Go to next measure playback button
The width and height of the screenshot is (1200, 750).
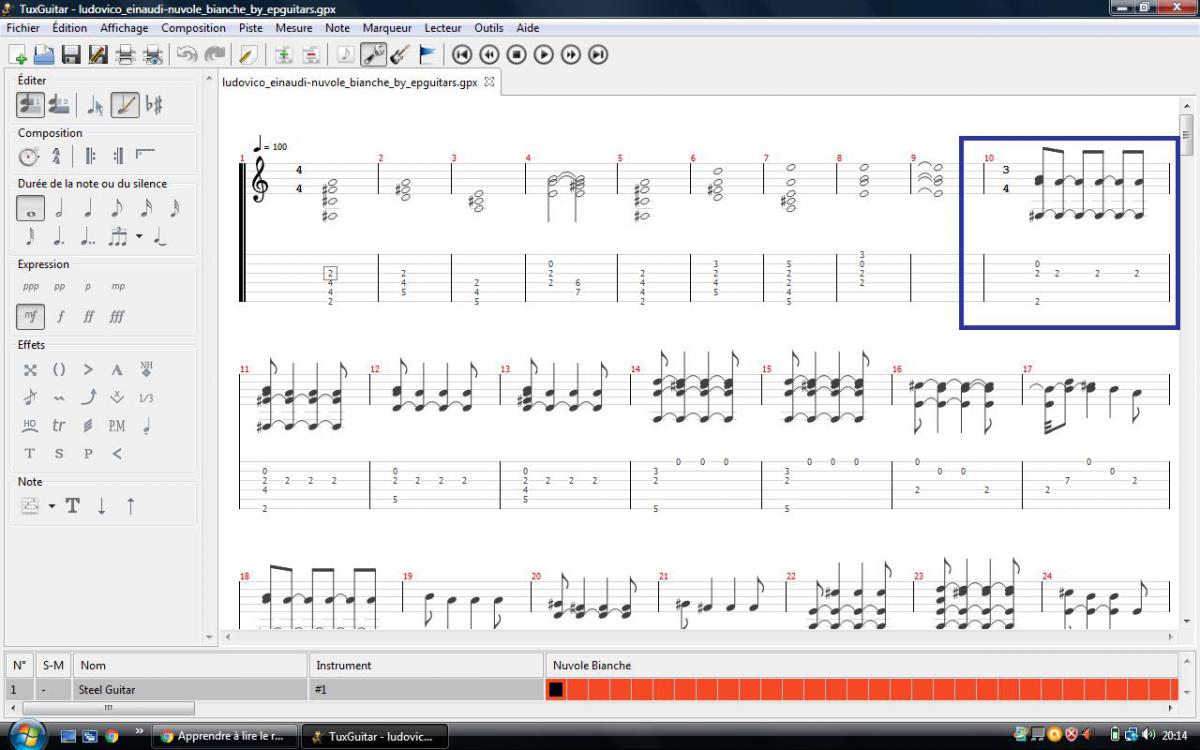click(571, 55)
